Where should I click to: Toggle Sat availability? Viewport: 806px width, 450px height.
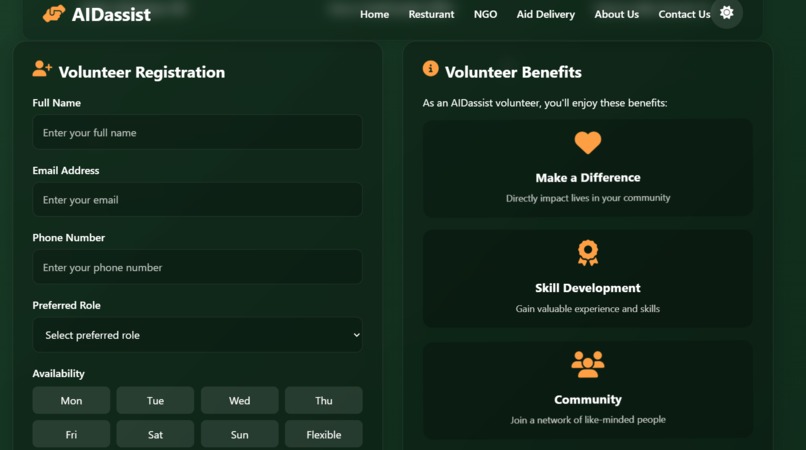(x=155, y=435)
